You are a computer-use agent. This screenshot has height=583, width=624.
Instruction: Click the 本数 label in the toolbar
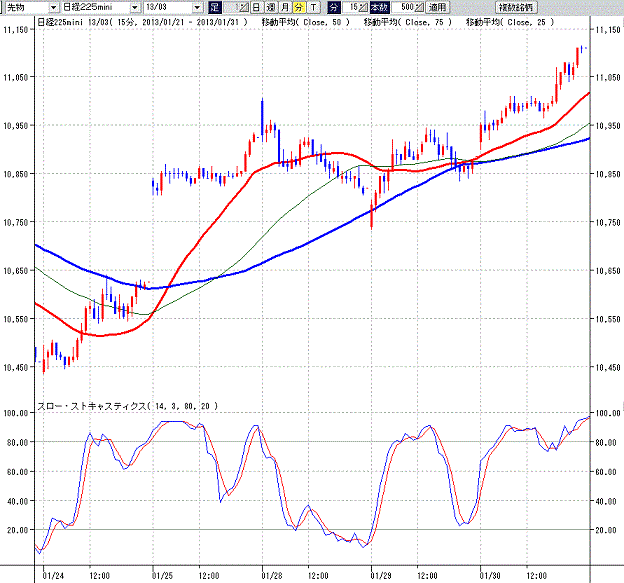[380, 7]
